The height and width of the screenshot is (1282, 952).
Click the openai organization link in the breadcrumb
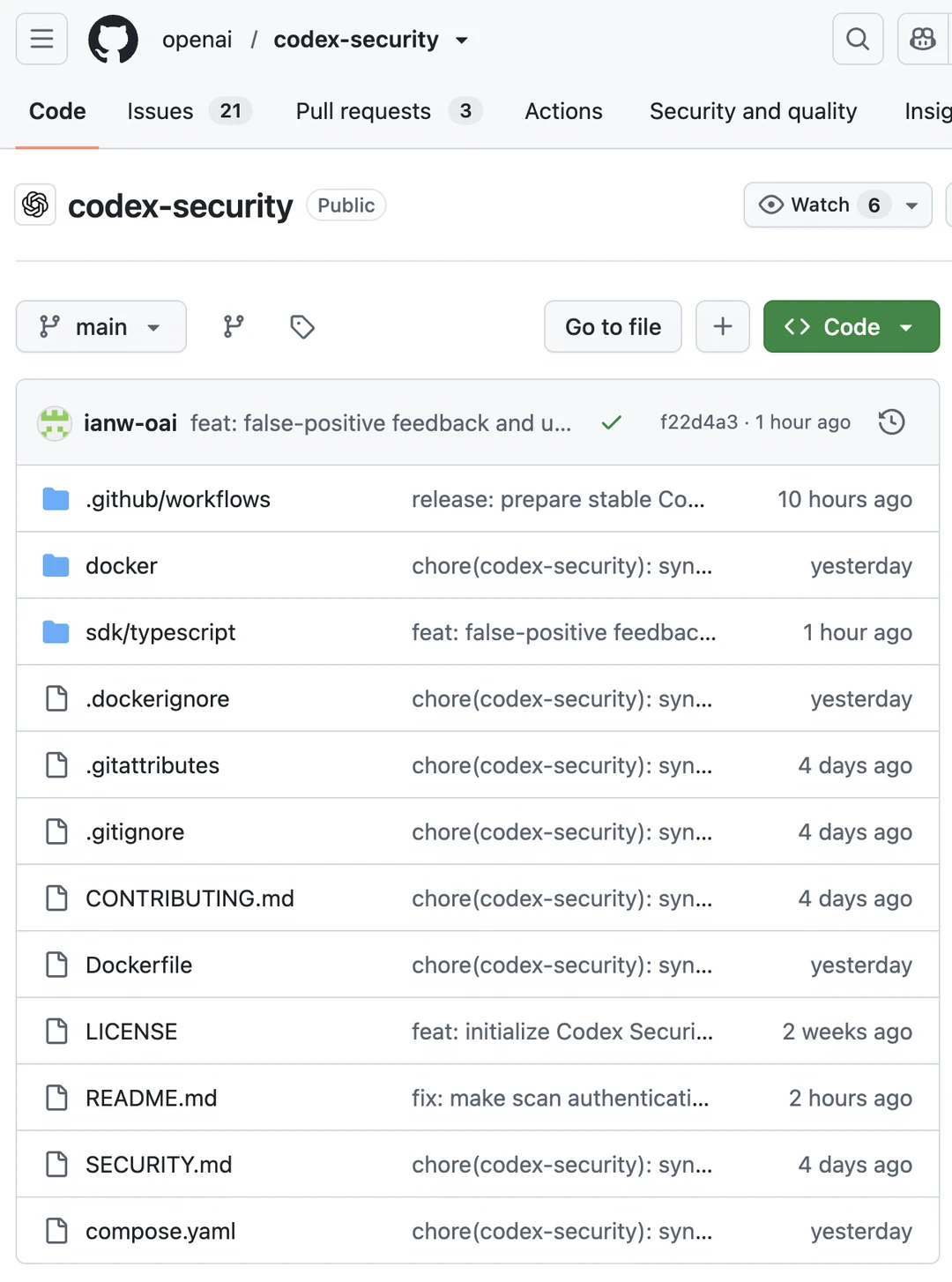tap(197, 40)
